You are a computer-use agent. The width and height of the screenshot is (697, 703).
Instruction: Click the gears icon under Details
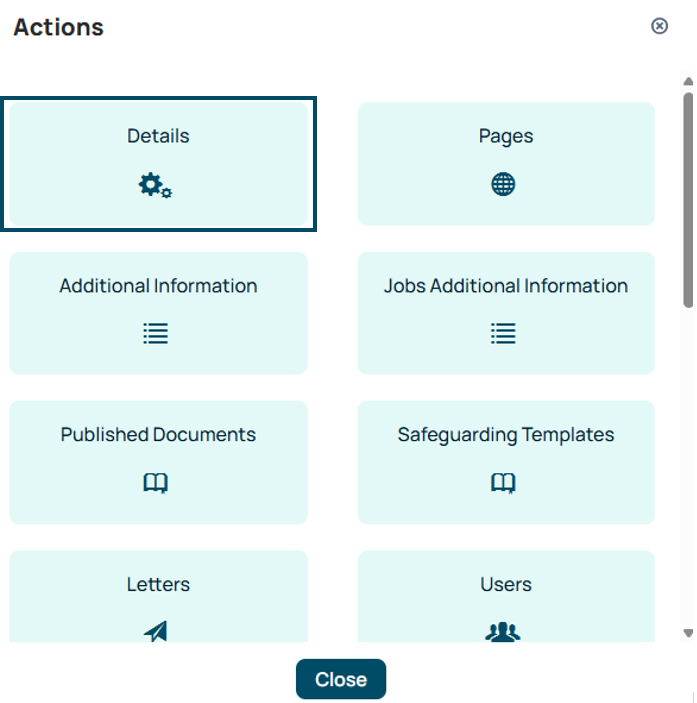click(155, 185)
